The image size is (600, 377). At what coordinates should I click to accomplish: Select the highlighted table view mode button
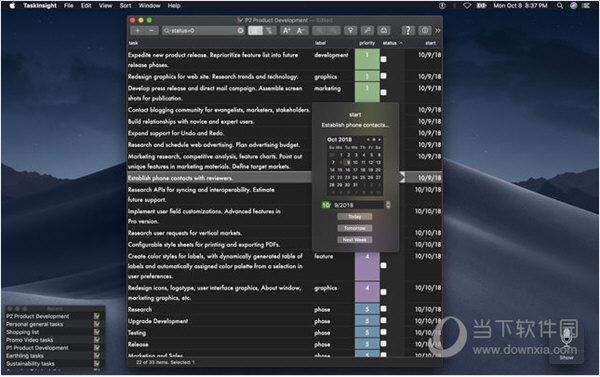click(255, 31)
